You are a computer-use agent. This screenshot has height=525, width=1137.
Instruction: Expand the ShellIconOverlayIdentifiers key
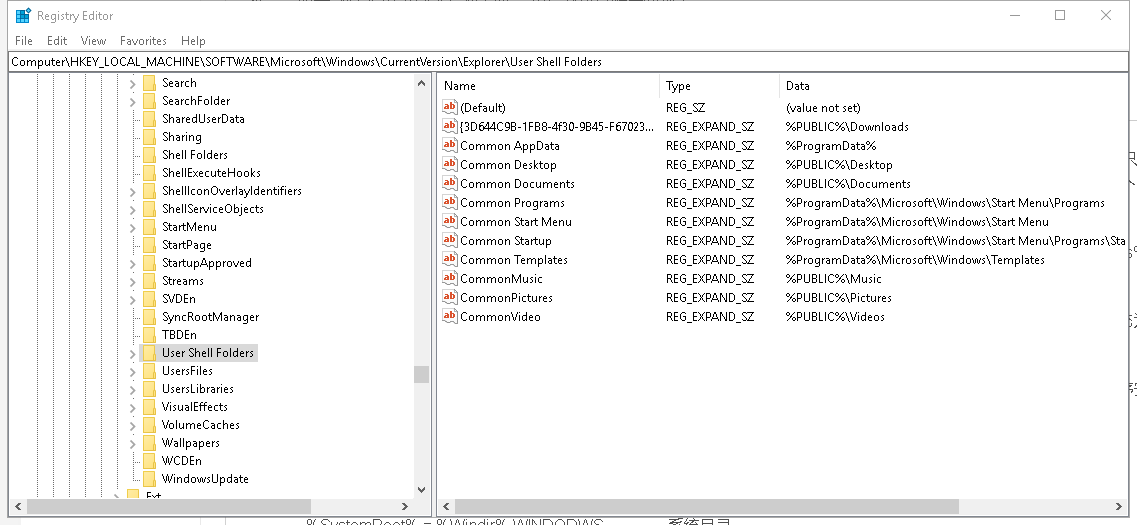(132, 191)
